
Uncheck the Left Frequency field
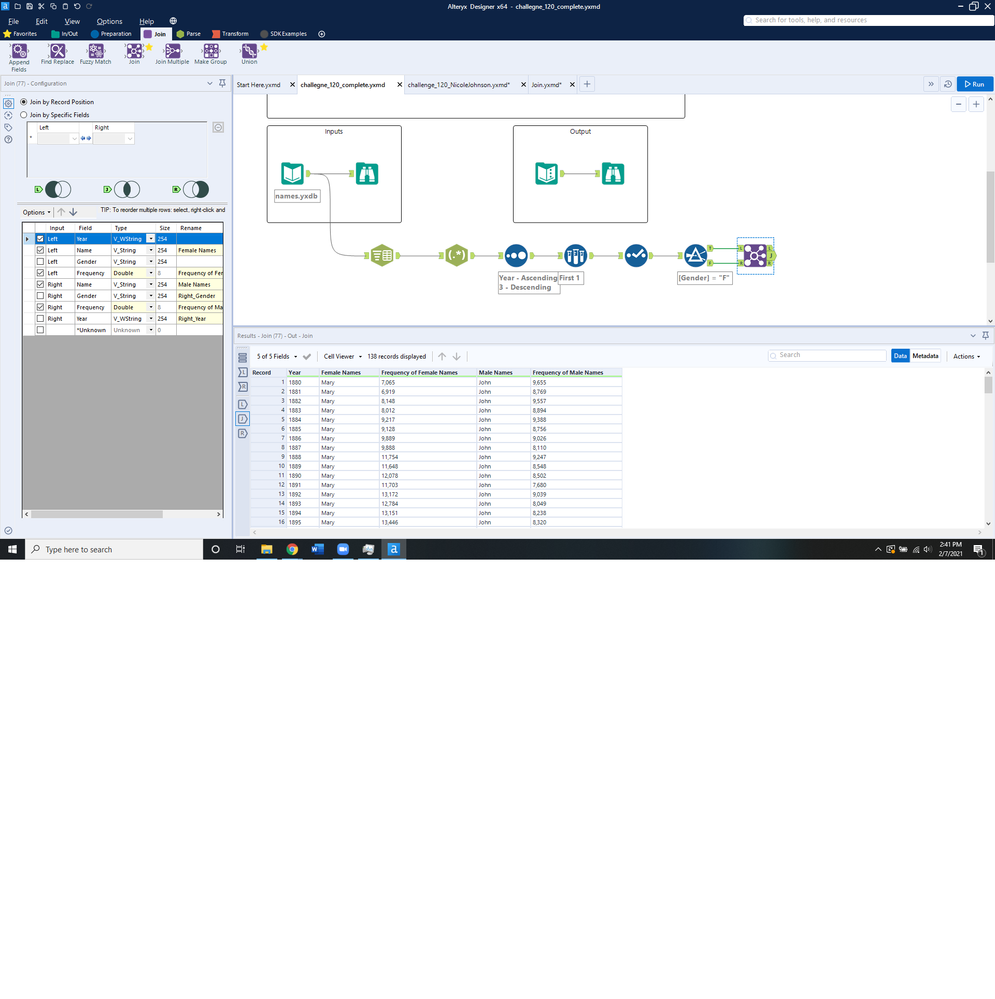tap(40, 273)
